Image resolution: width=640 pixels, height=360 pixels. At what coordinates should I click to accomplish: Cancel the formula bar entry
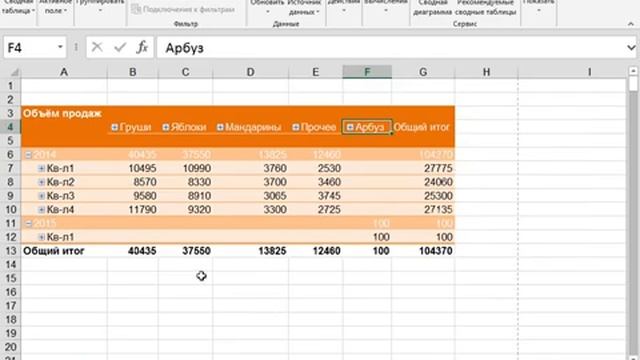[97, 47]
